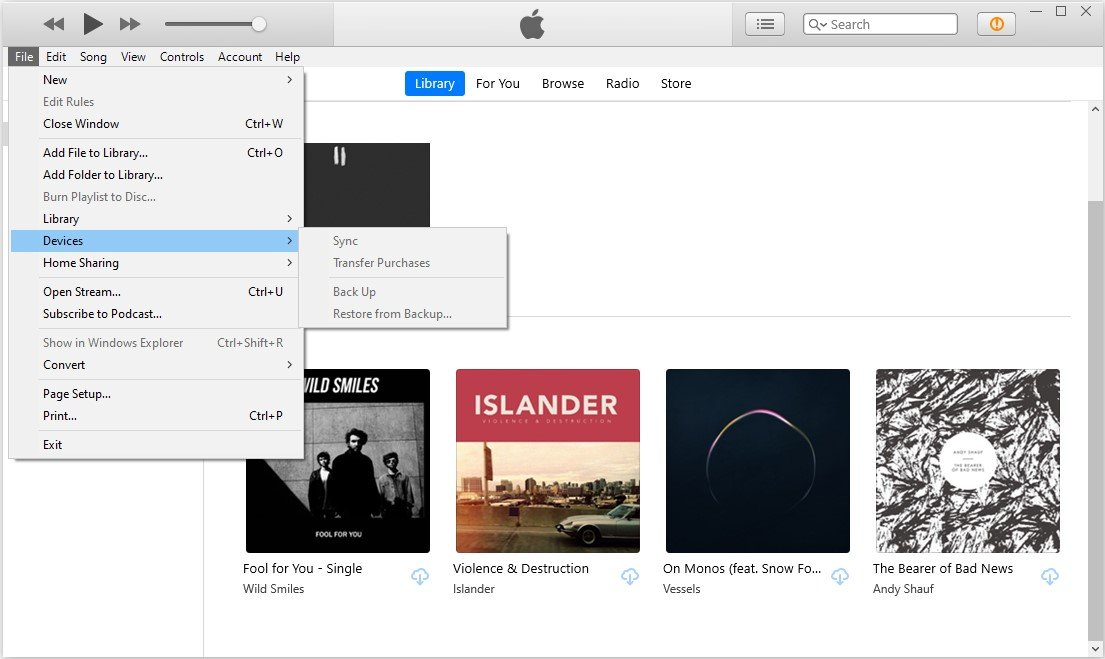Expand the Convert submenu
Viewport: 1105px width, 659px height.
point(156,364)
